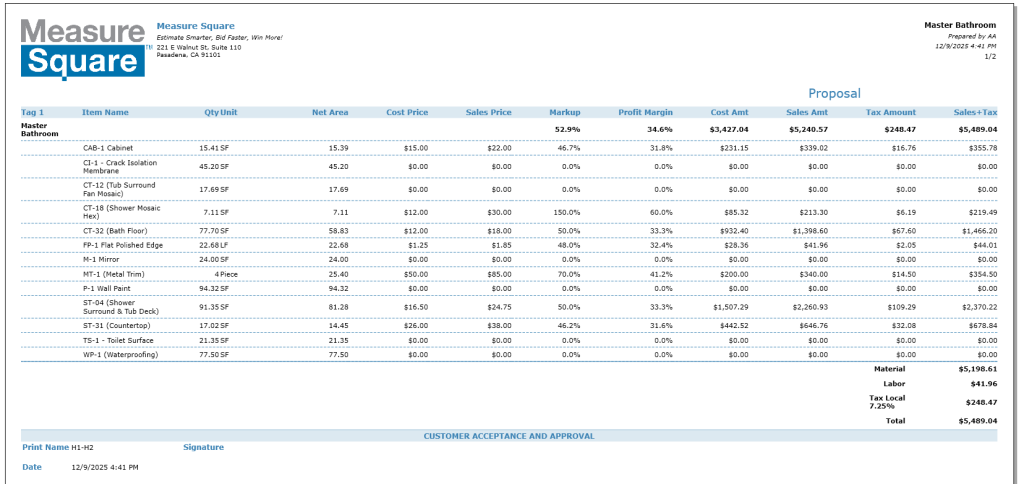Click the Tag 1 column header

(x=33, y=112)
